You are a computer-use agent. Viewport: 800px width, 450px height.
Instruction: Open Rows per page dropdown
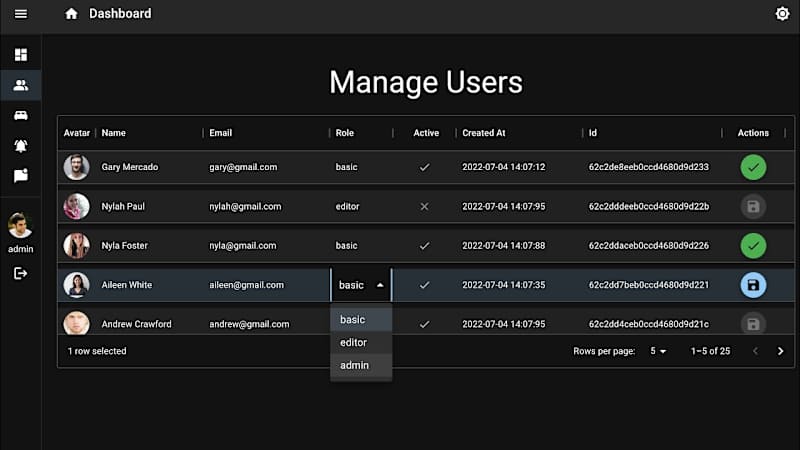pyautogui.click(x=658, y=351)
